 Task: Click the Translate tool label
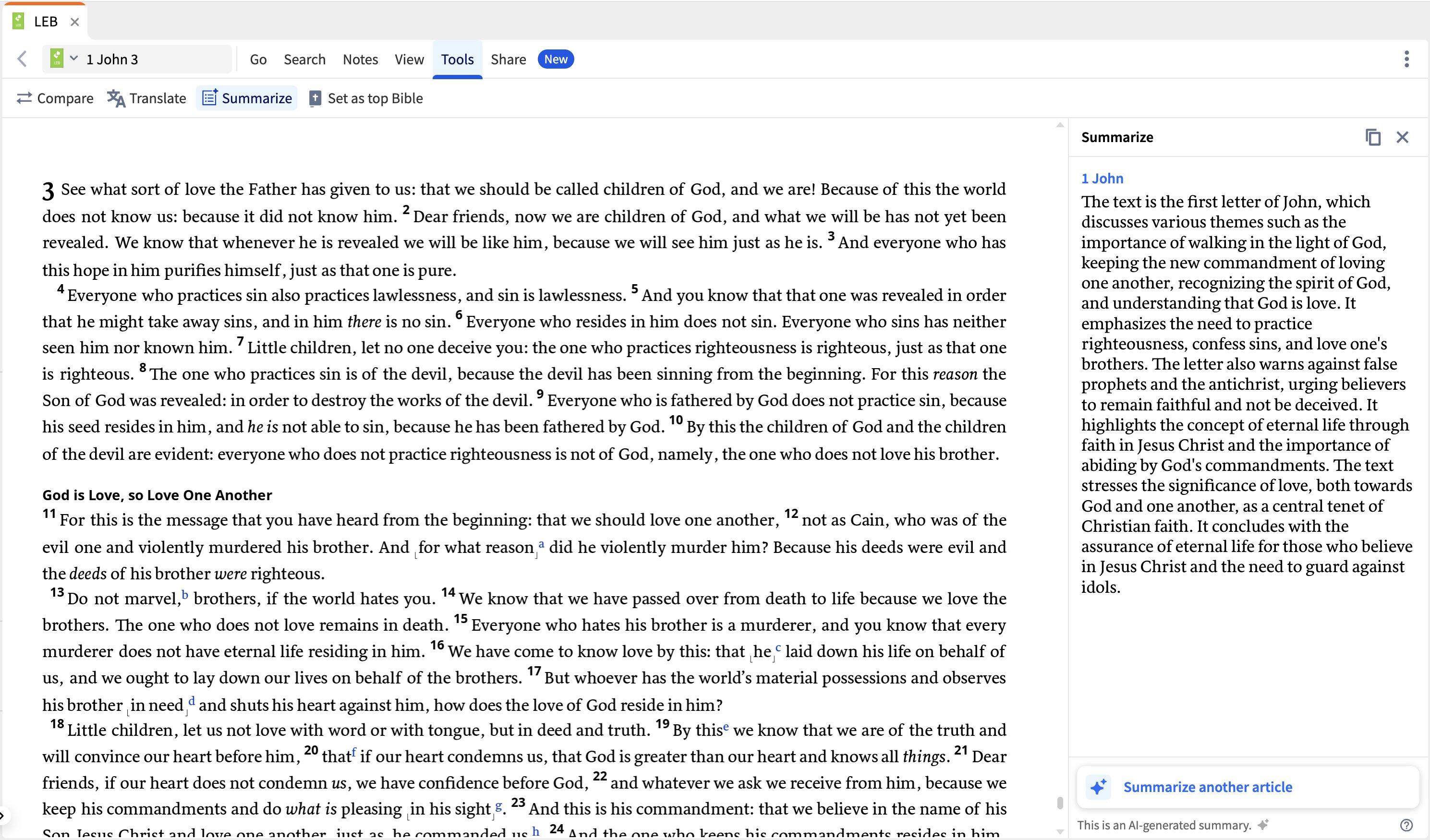pyautogui.click(x=158, y=98)
